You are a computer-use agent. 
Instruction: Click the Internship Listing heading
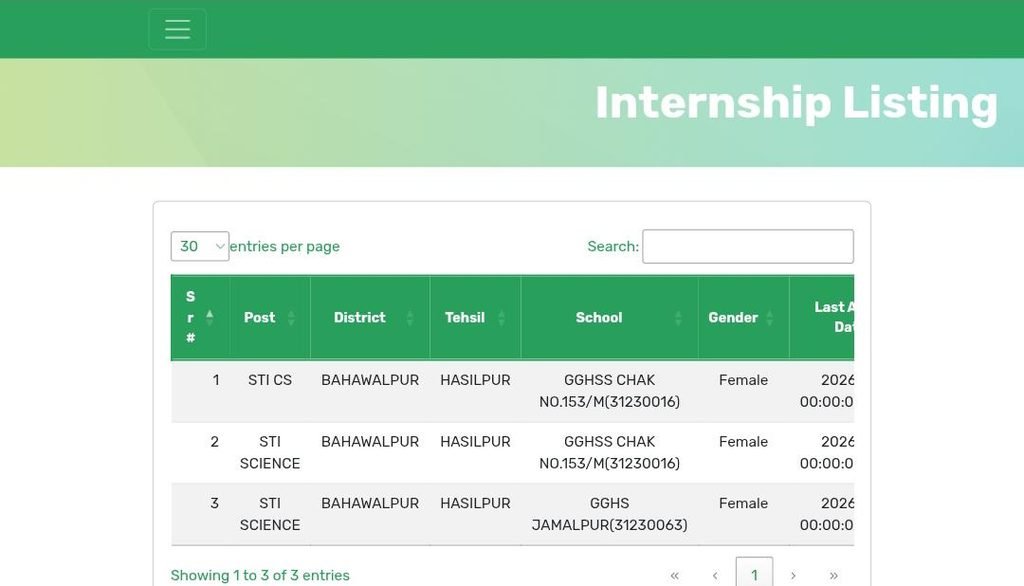point(796,103)
